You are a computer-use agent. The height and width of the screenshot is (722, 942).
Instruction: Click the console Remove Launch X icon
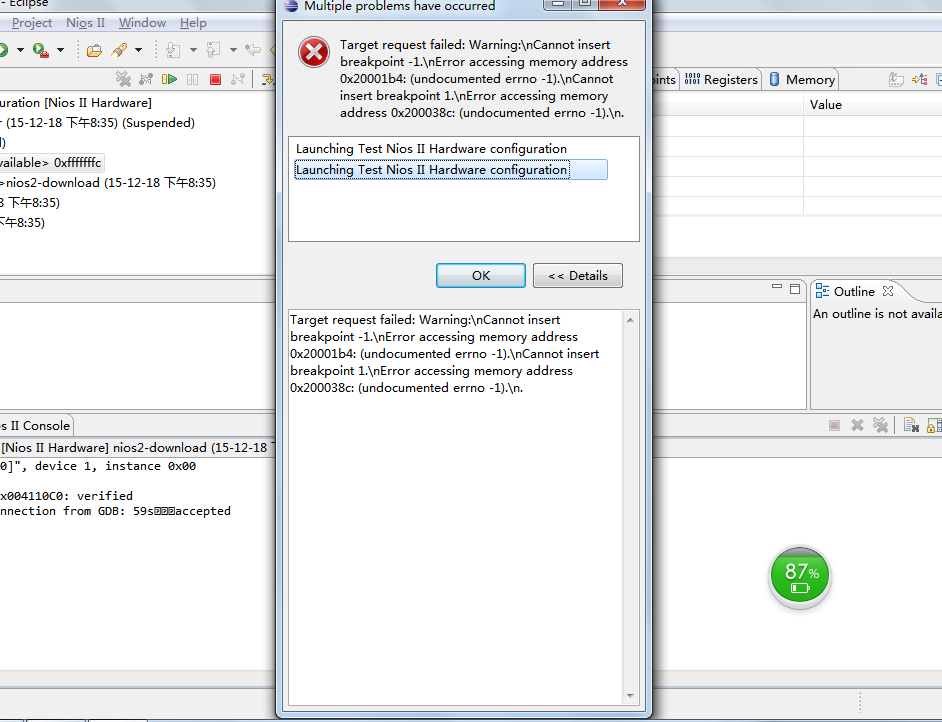point(857,425)
